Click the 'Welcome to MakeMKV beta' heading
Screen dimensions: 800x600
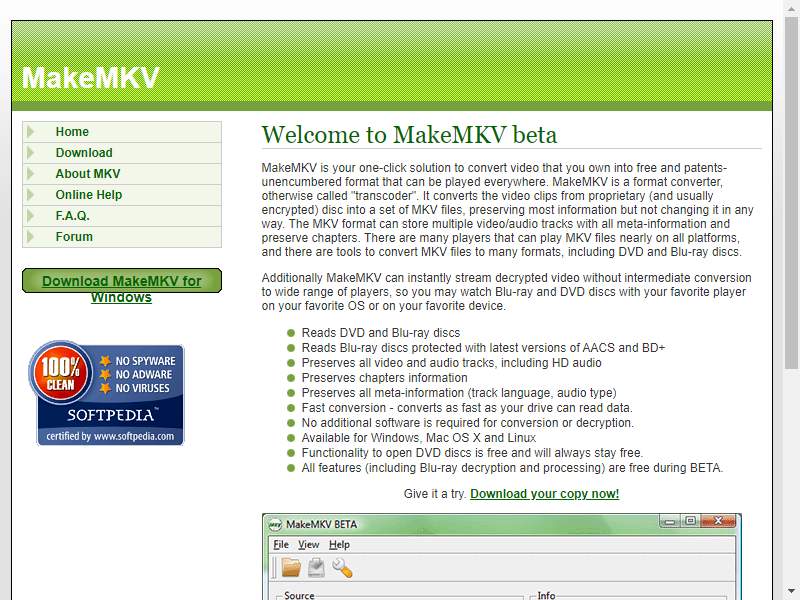click(409, 135)
